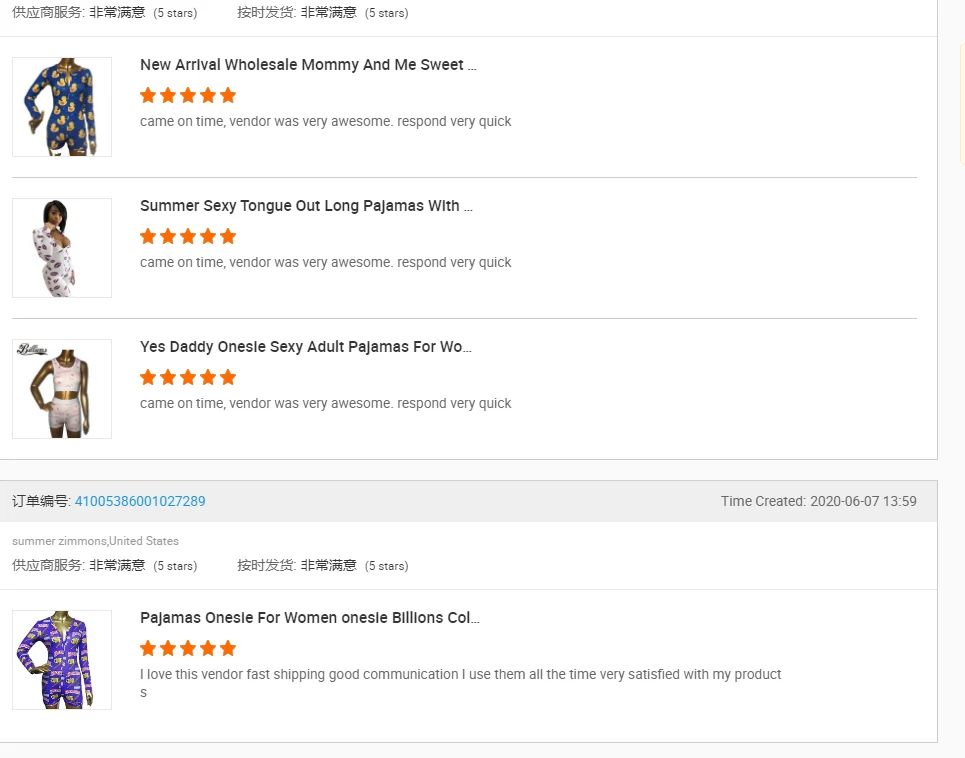Click the white lips-print pajamas thumbnail
The image size is (965, 758).
62,248
